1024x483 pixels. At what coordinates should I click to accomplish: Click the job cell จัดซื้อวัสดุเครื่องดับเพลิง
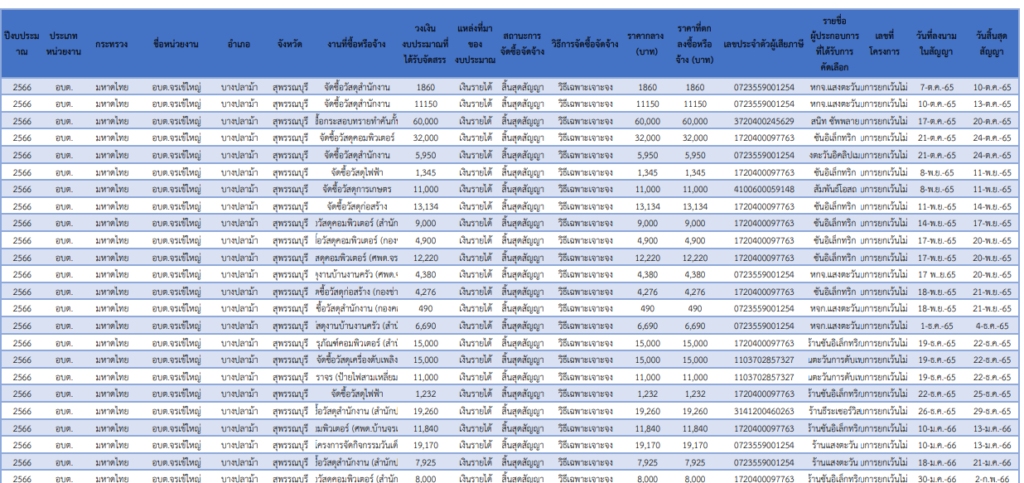click(x=357, y=360)
